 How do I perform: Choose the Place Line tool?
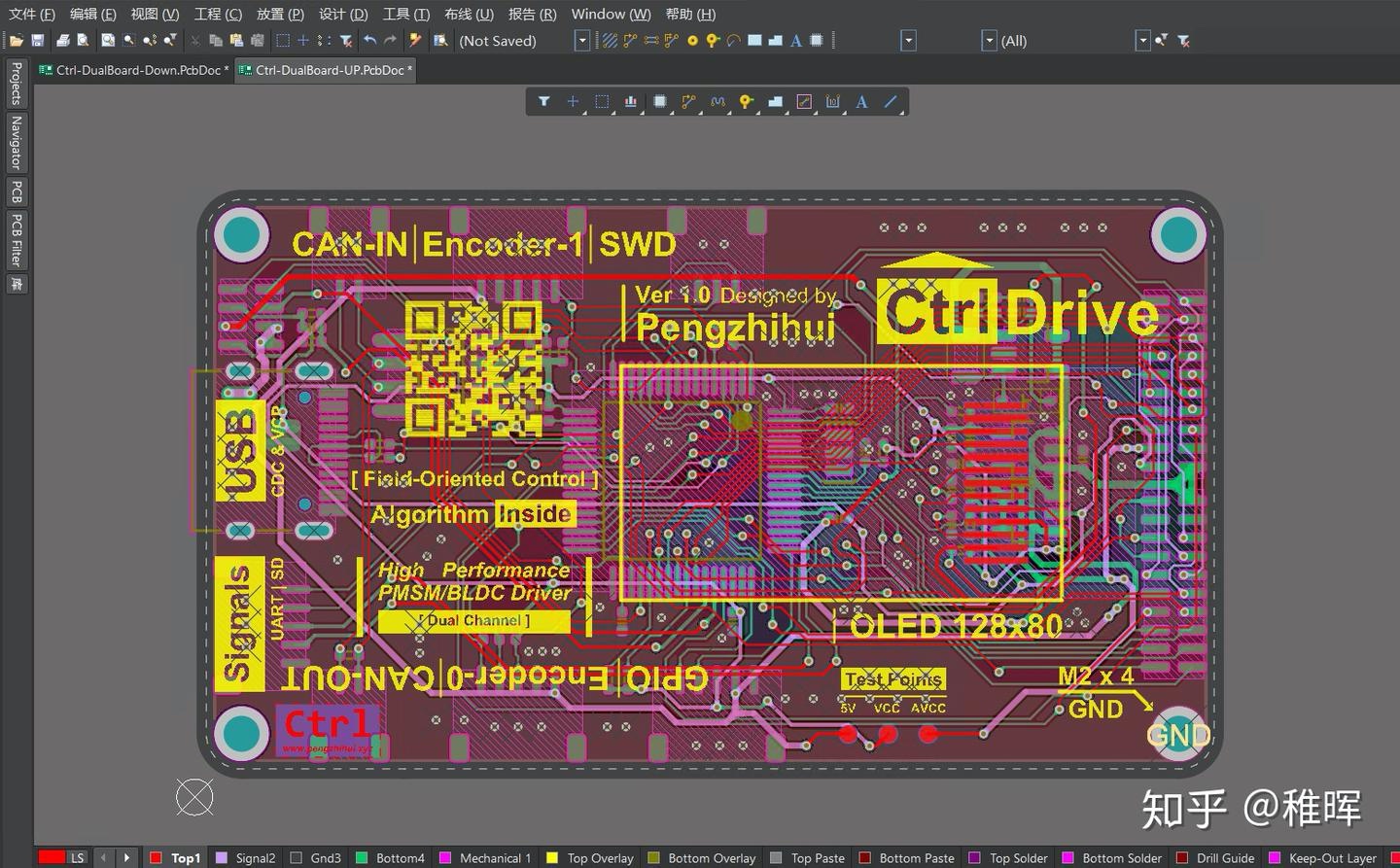coord(890,101)
